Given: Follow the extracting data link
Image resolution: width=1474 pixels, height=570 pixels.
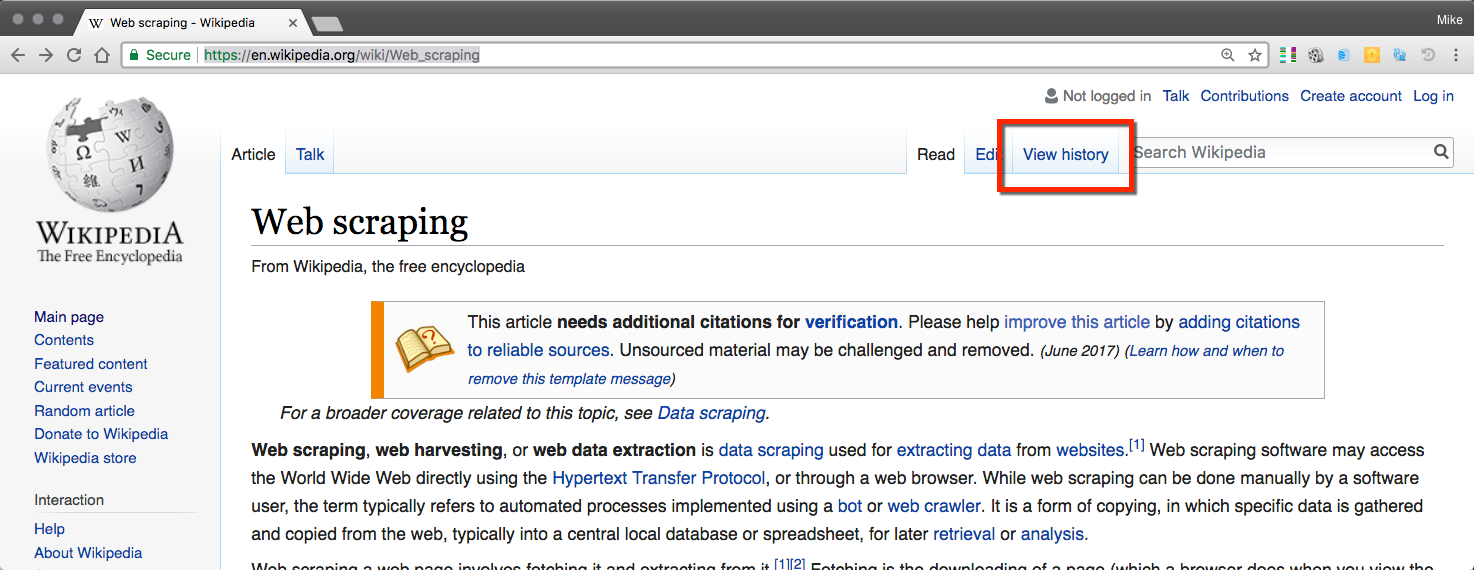Looking at the screenshot, I should click(954, 450).
